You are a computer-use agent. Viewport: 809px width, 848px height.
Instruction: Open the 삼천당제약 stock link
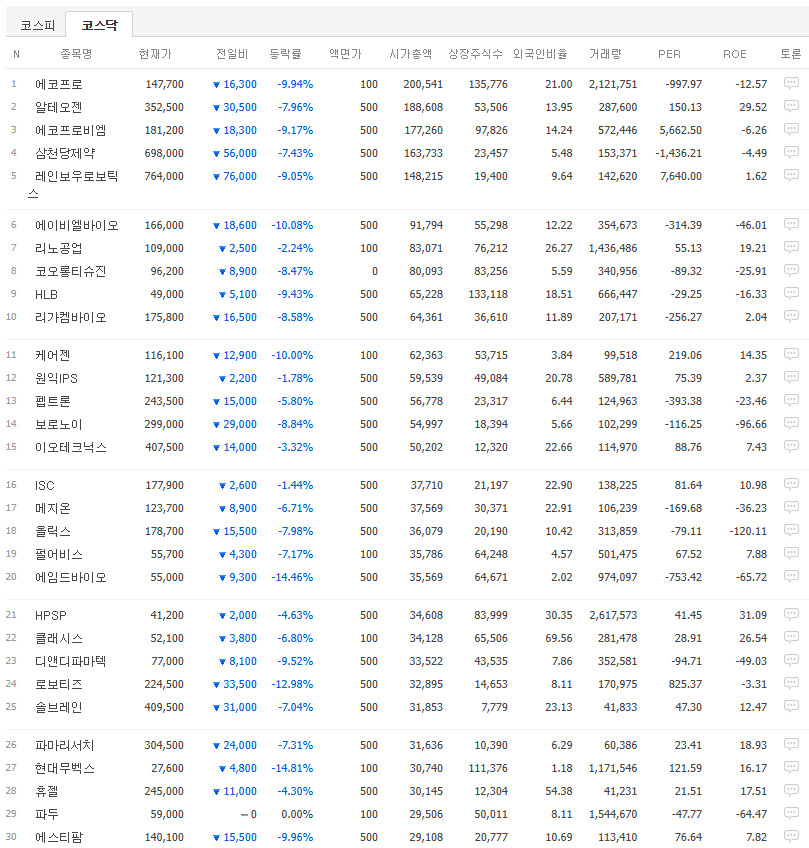[x=65, y=153]
